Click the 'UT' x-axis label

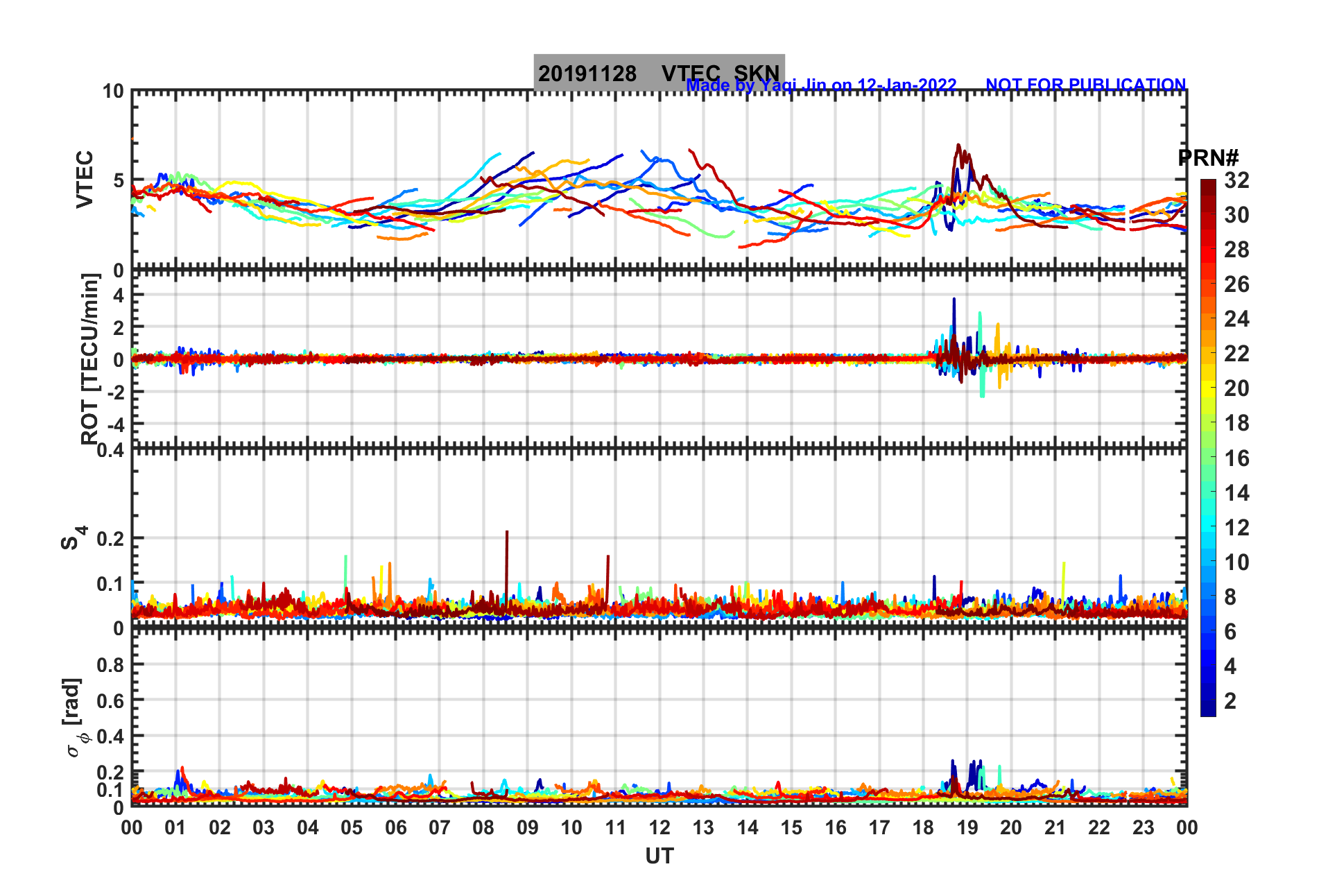(x=659, y=856)
